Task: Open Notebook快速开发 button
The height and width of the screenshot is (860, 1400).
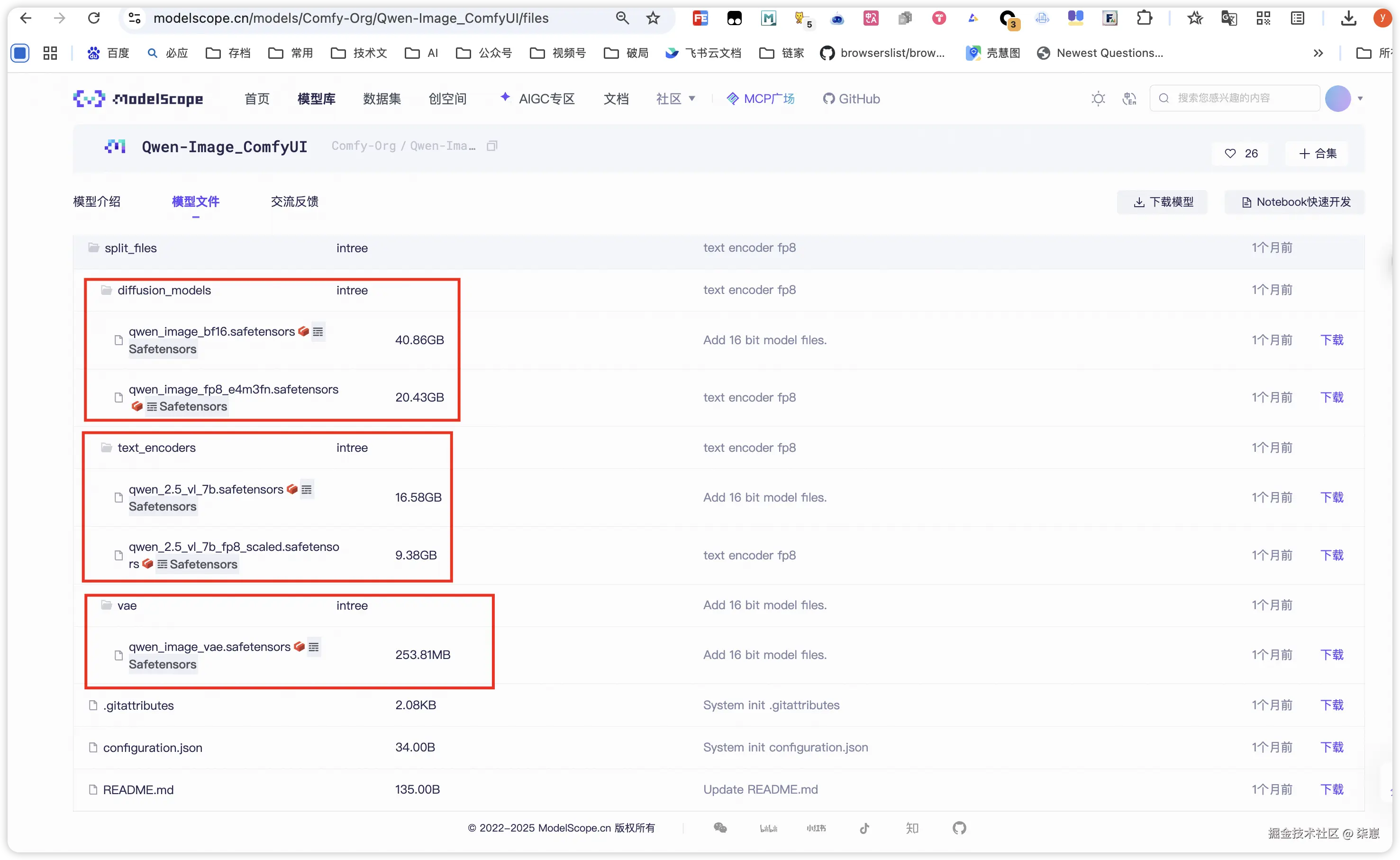Action: [1295, 202]
